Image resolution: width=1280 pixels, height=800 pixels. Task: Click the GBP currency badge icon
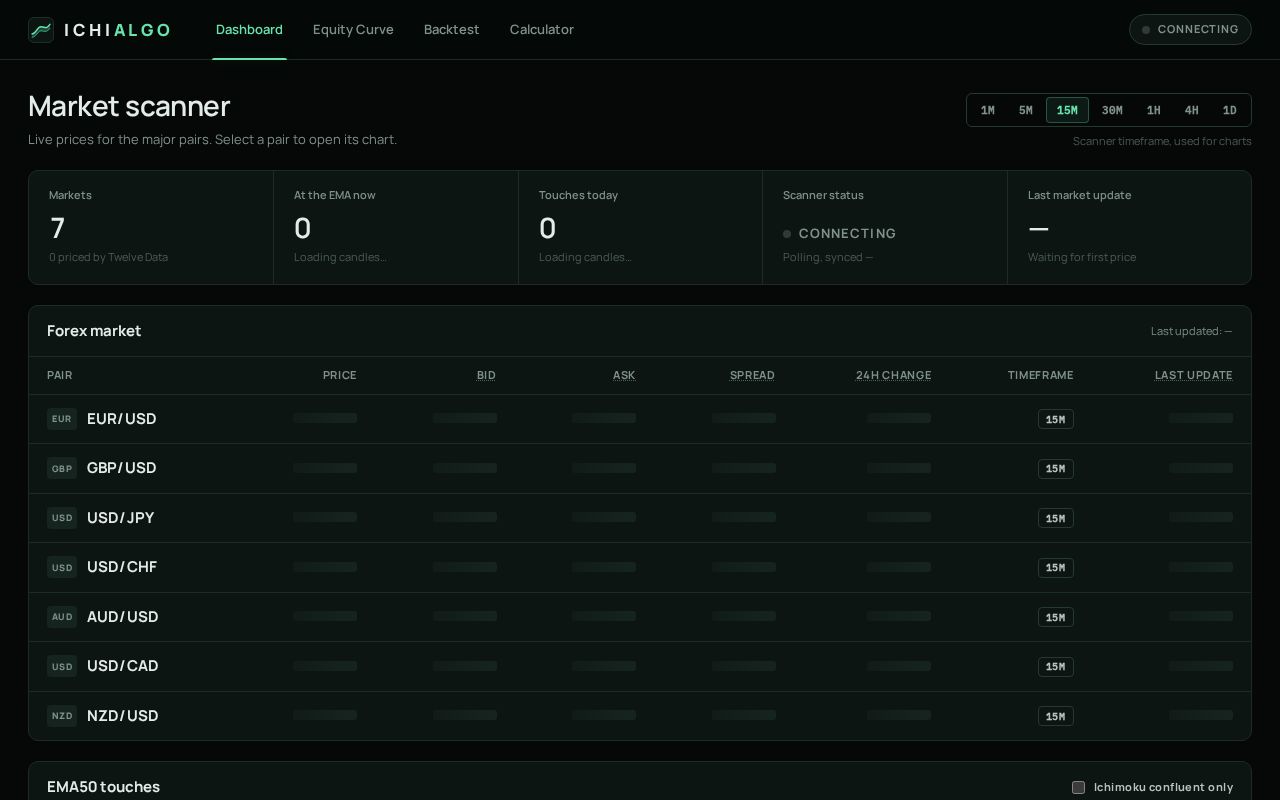click(62, 468)
